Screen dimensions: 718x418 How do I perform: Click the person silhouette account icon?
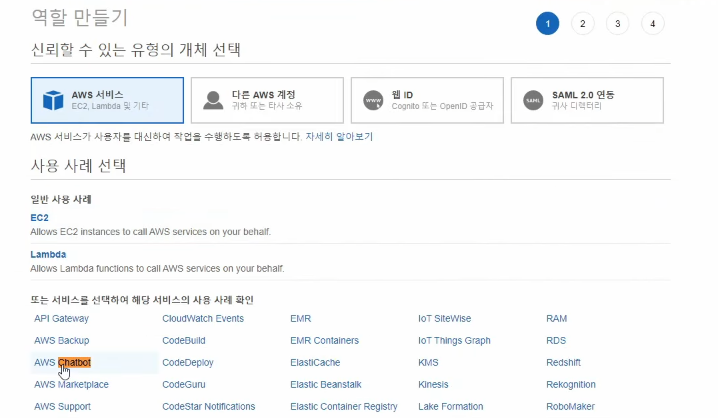(213, 100)
